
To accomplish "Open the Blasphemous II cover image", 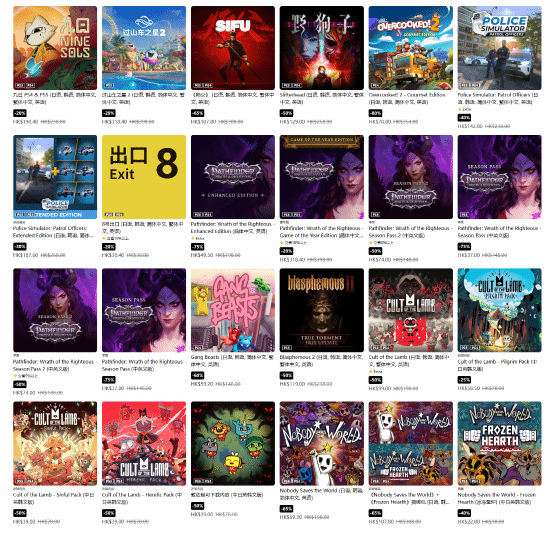I will (322, 310).
